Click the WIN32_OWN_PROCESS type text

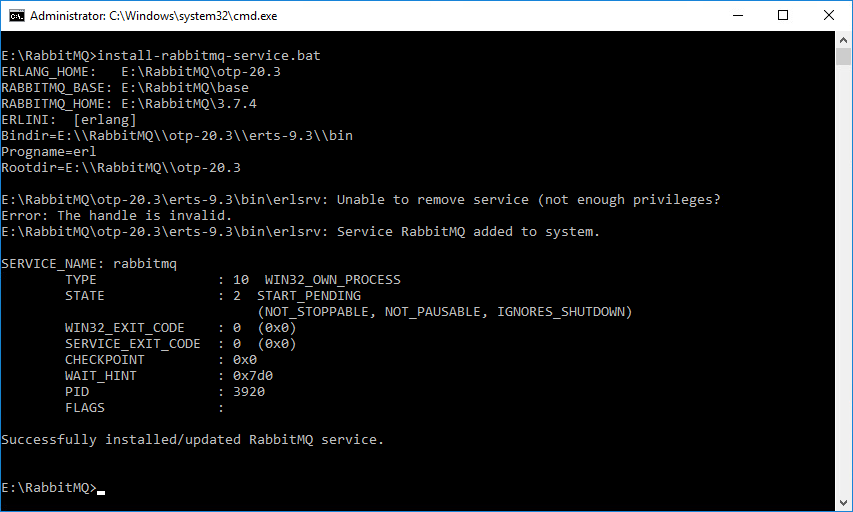click(x=329, y=280)
